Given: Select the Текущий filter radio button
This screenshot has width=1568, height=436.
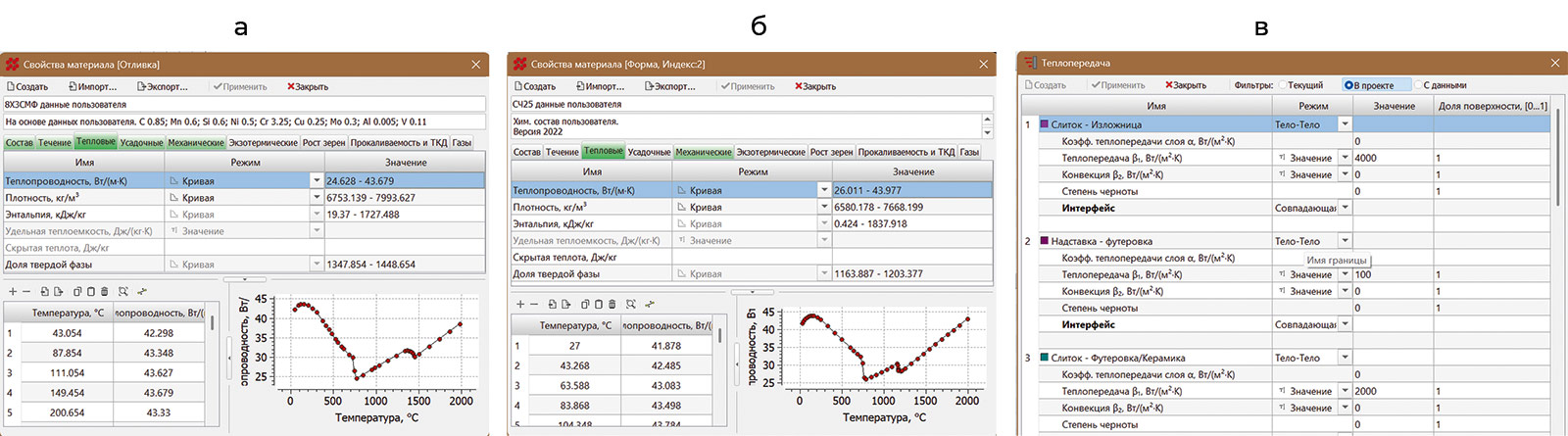Looking at the screenshot, I should tap(1283, 85).
